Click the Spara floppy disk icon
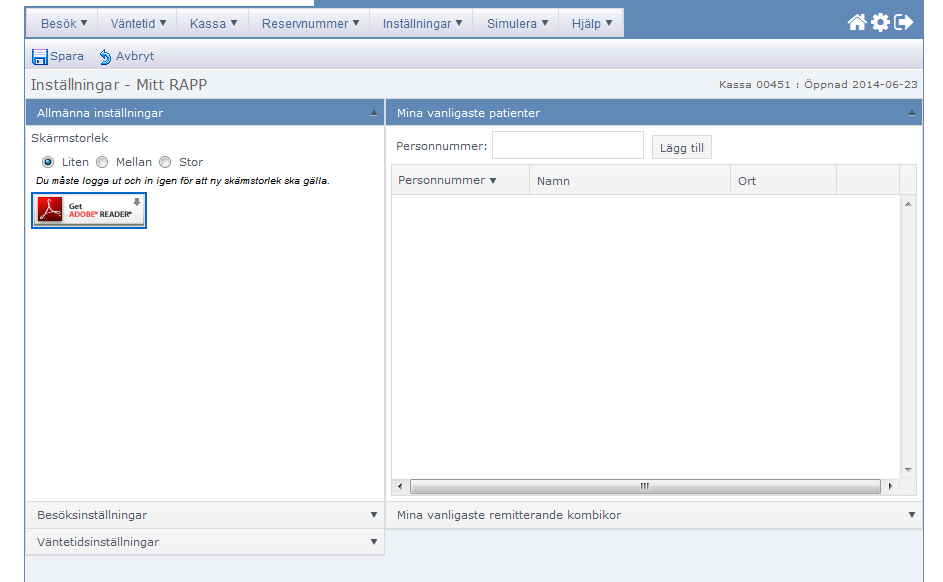The width and height of the screenshot is (943, 582). pyautogui.click(x=40, y=57)
